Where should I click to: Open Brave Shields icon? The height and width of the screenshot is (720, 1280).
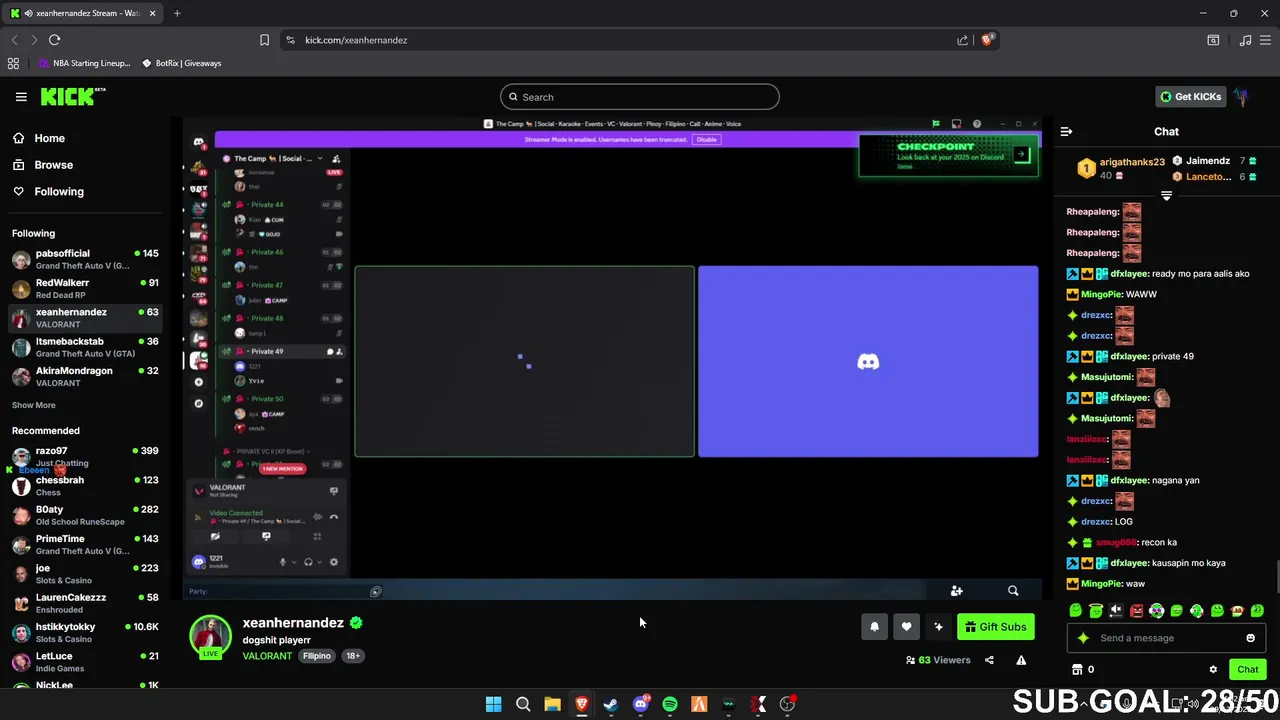click(x=987, y=40)
